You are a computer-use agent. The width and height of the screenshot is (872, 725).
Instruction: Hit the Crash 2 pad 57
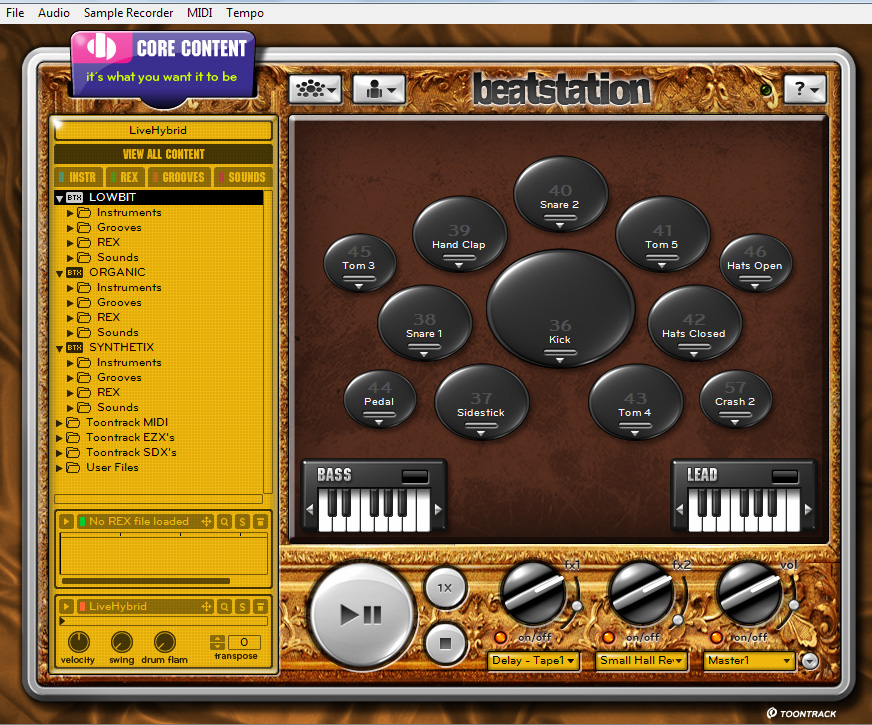pos(735,399)
